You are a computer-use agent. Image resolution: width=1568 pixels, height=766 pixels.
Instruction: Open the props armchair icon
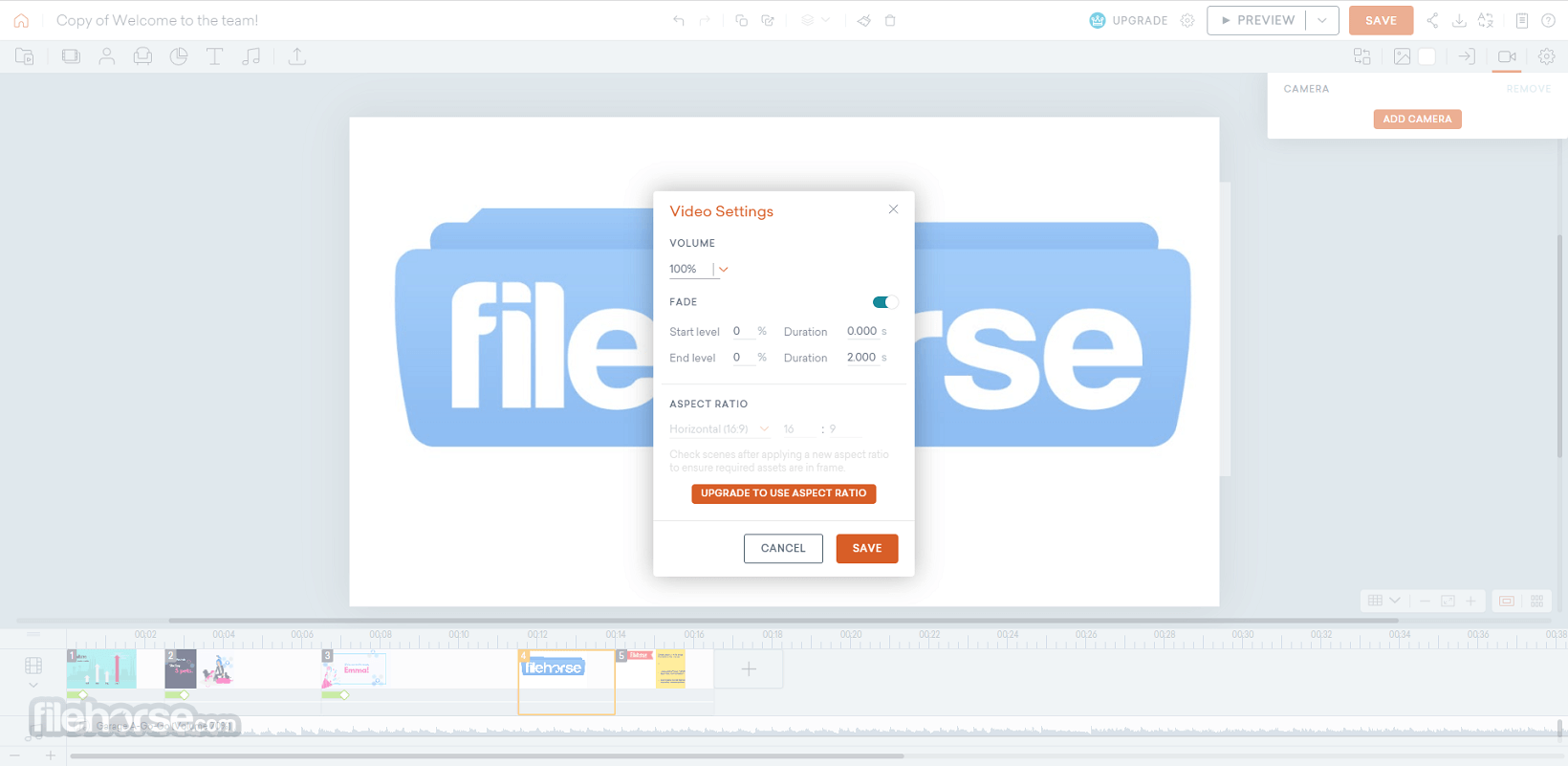pyautogui.click(x=142, y=56)
